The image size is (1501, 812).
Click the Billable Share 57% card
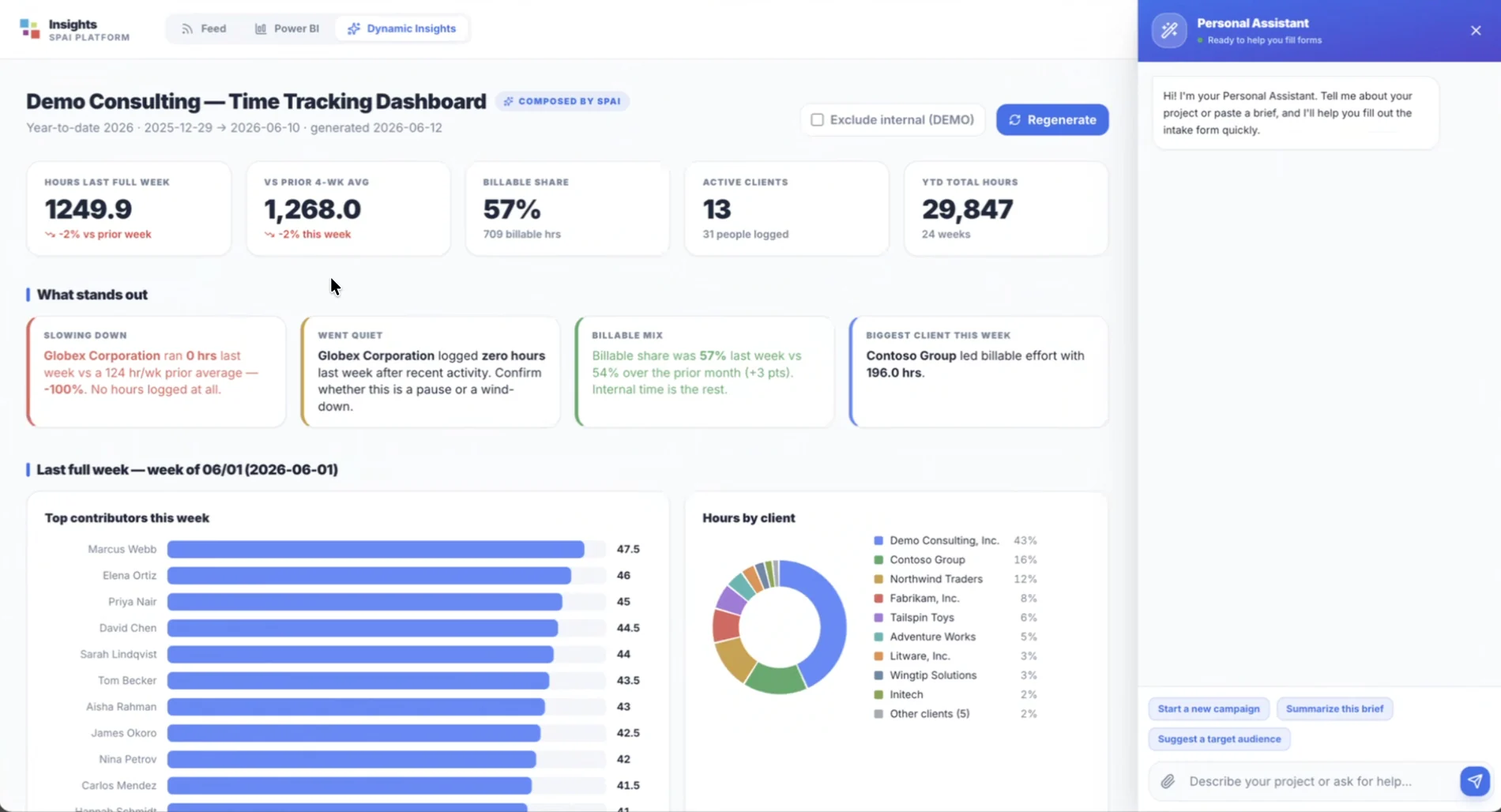[567, 209]
